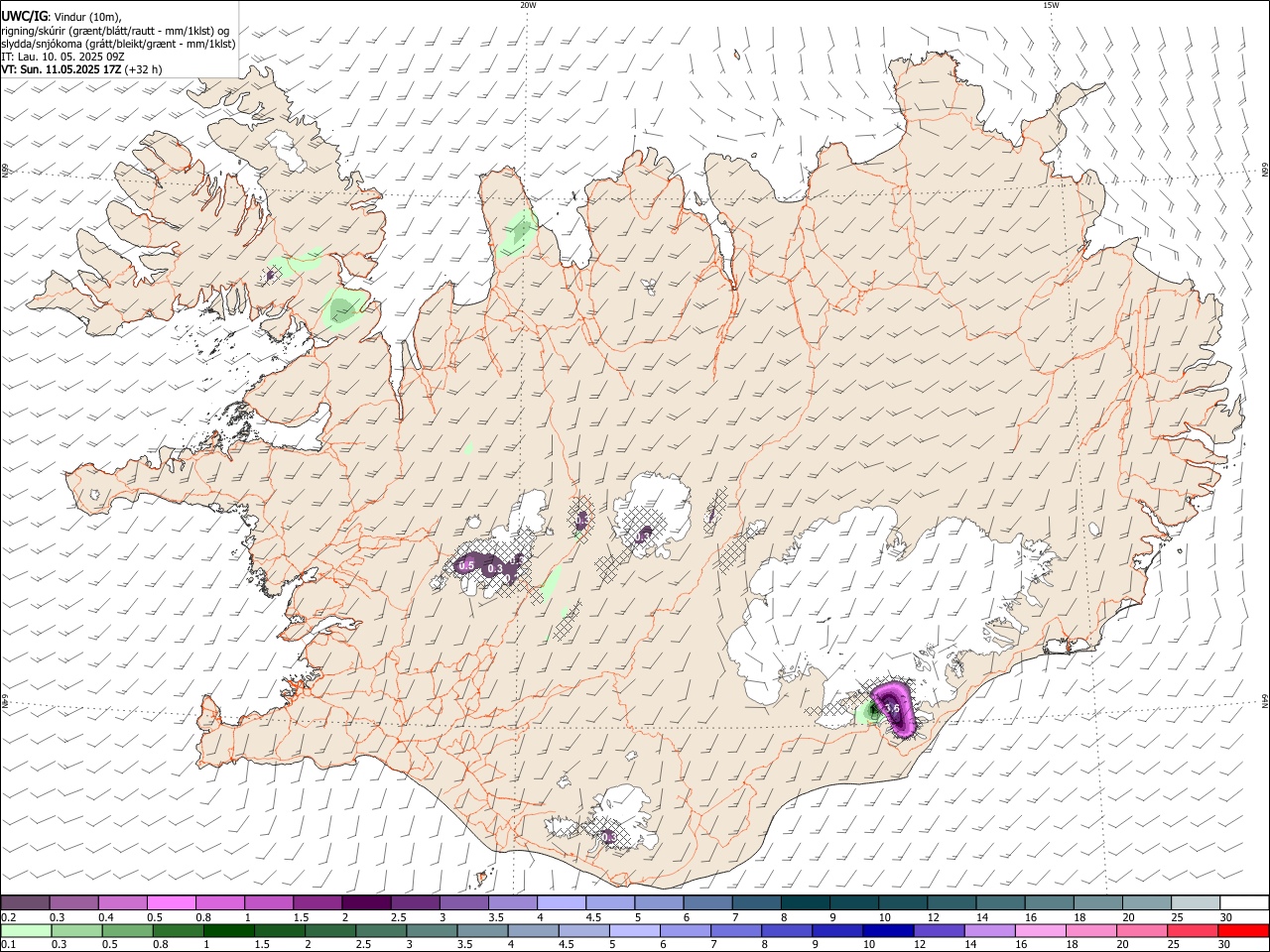Click the '1.5' label on the snow scale

coord(300,917)
